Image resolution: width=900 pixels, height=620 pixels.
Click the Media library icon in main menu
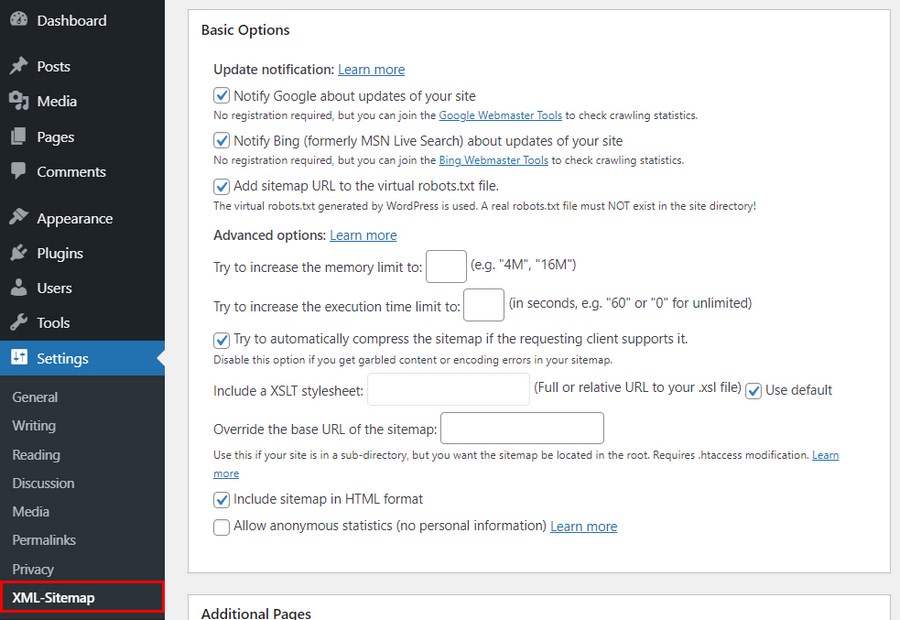(x=18, y=101)
